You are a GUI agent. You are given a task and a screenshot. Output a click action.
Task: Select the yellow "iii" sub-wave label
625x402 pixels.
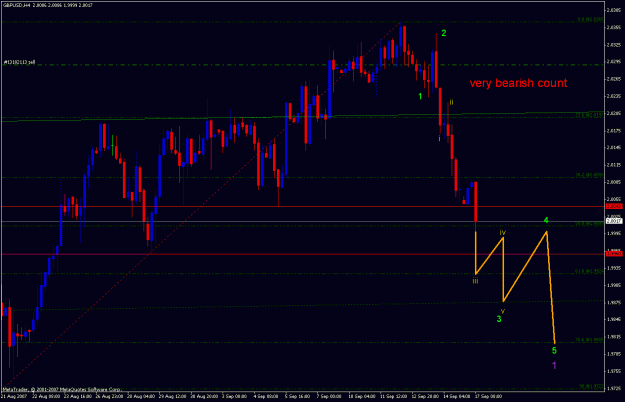[475, 281]
